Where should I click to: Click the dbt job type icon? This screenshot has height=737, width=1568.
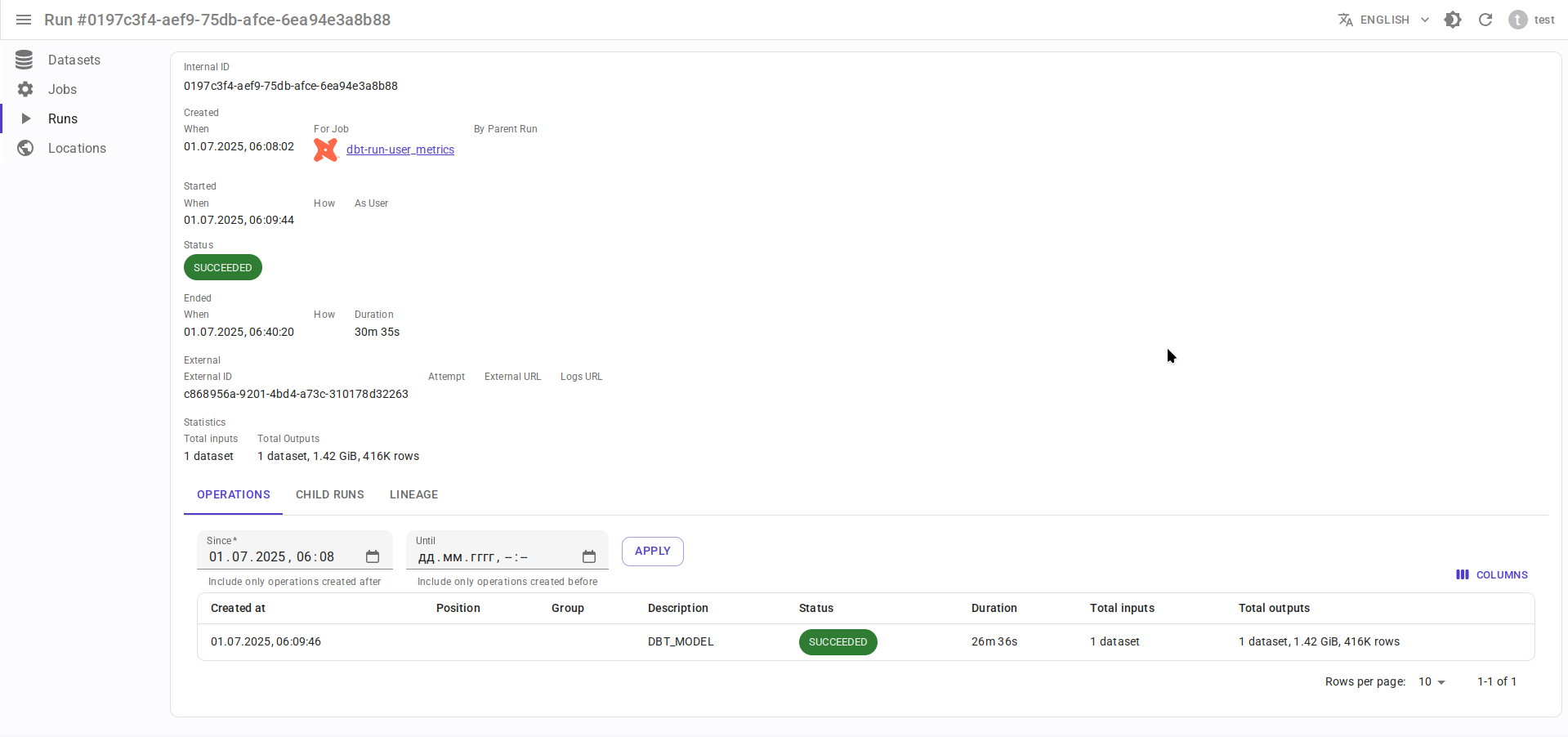click(x=326, y=150)
